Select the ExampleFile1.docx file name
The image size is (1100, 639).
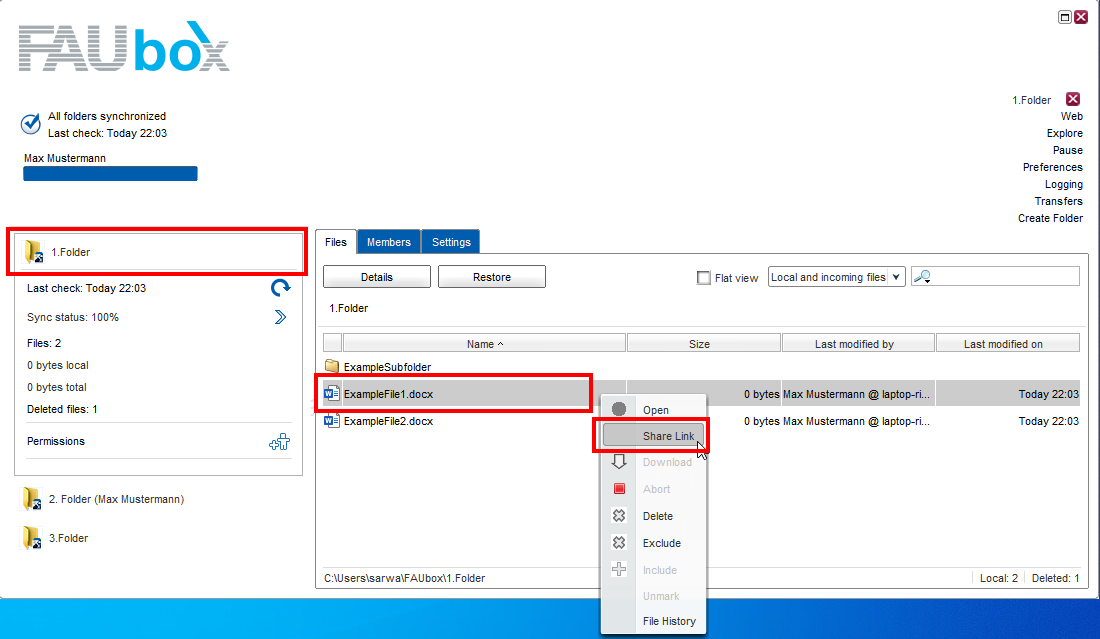point(388,394)
